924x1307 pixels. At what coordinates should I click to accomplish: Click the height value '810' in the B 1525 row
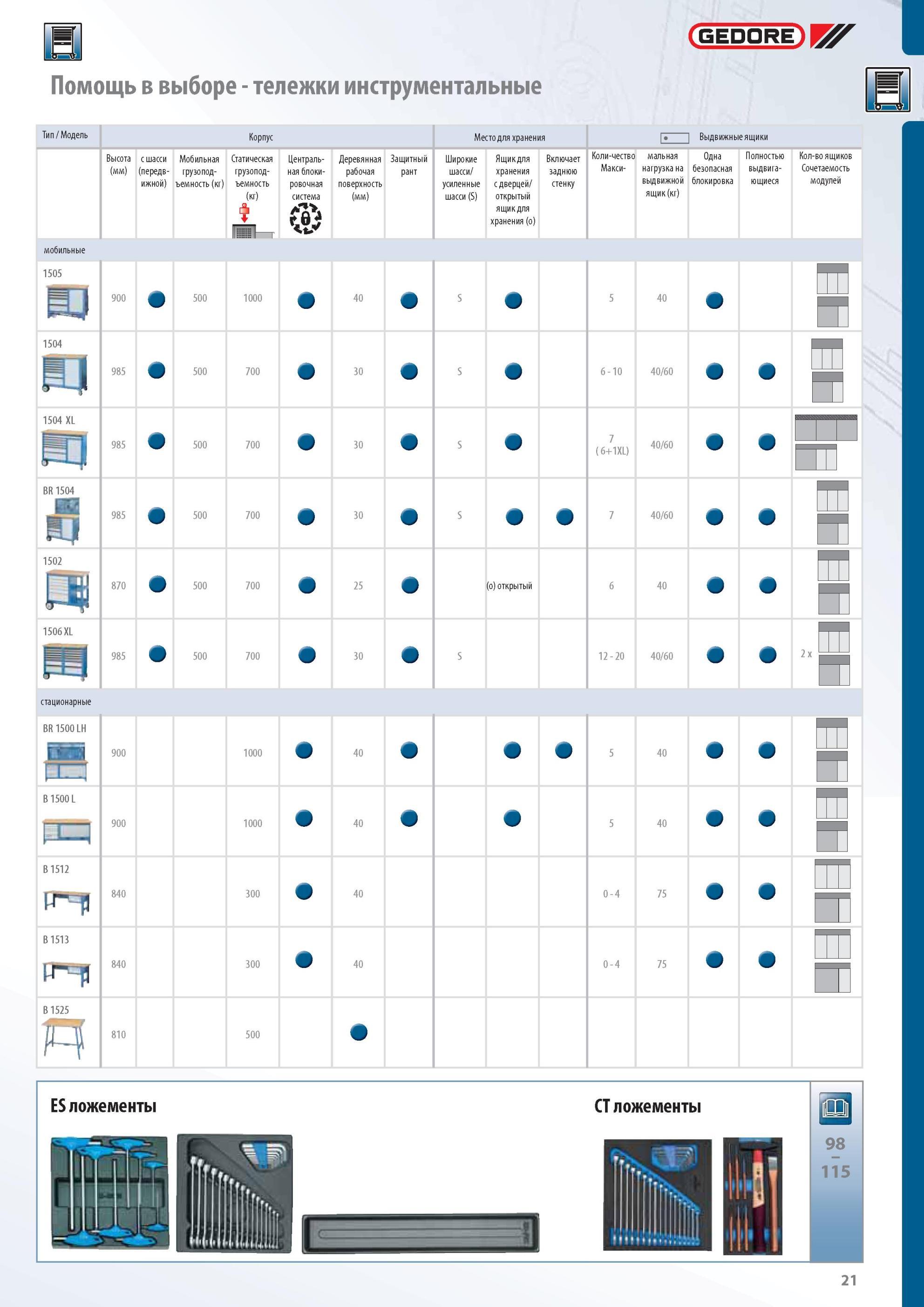[118, 1035]
